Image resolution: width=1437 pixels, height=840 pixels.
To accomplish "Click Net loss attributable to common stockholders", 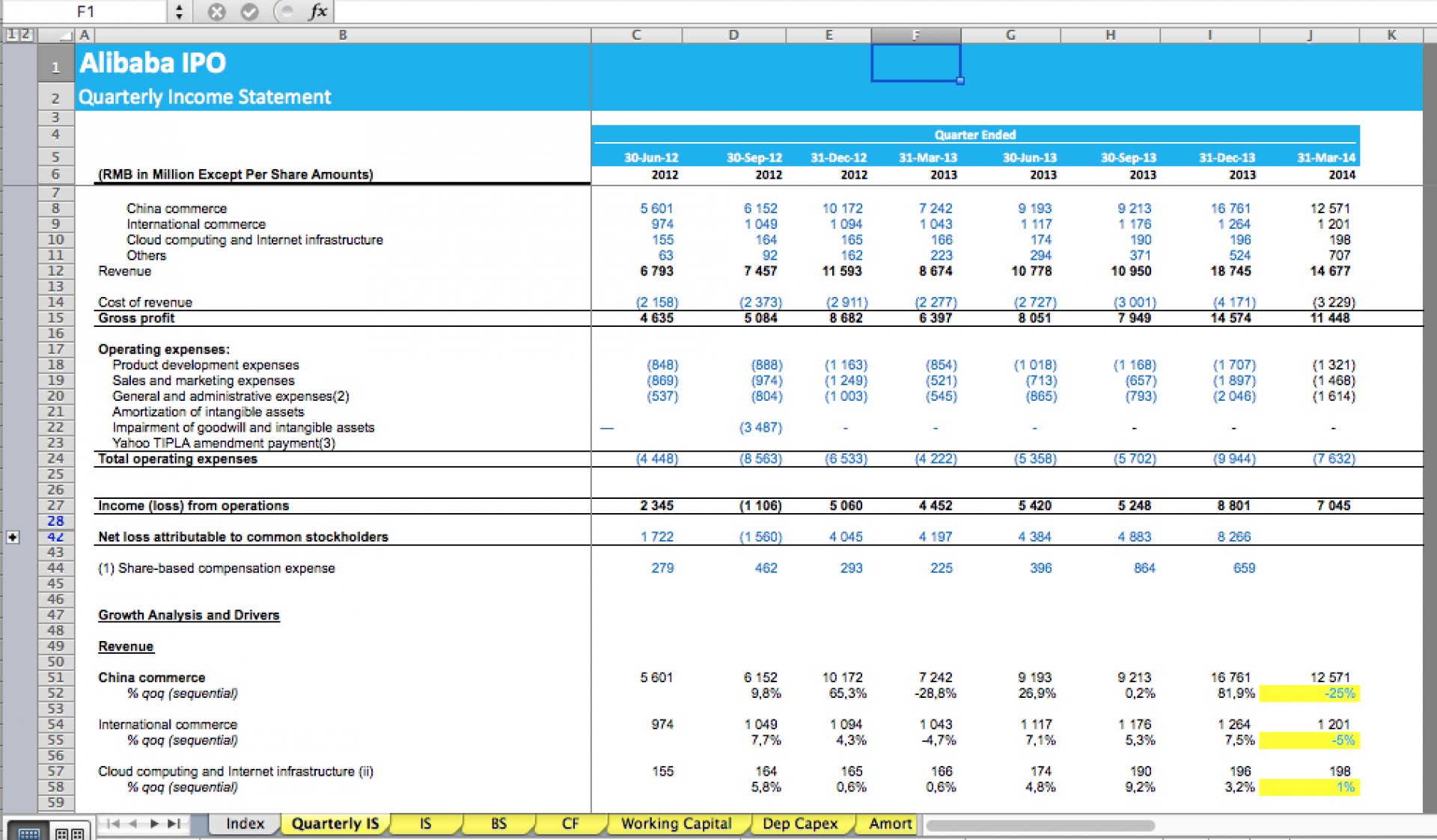I will tap(243, 537).
